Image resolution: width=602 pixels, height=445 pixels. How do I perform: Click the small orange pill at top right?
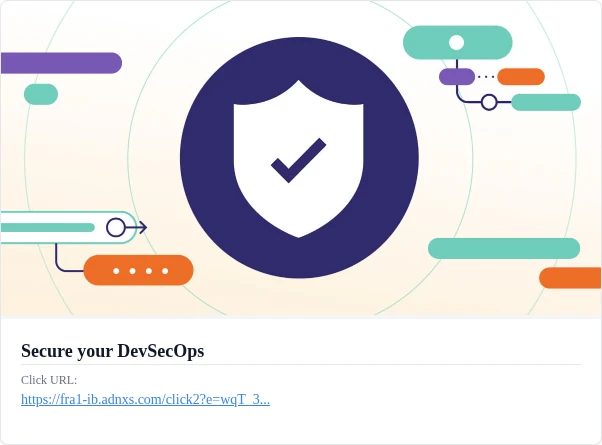point(521,77)
